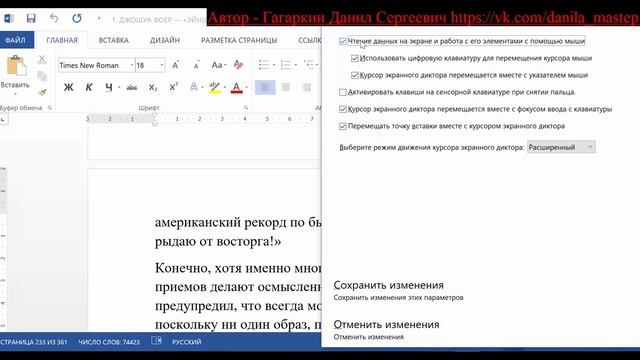Open the highlight color dropdown arrow
Screen dimensions: 640x360
pos(225,87)
